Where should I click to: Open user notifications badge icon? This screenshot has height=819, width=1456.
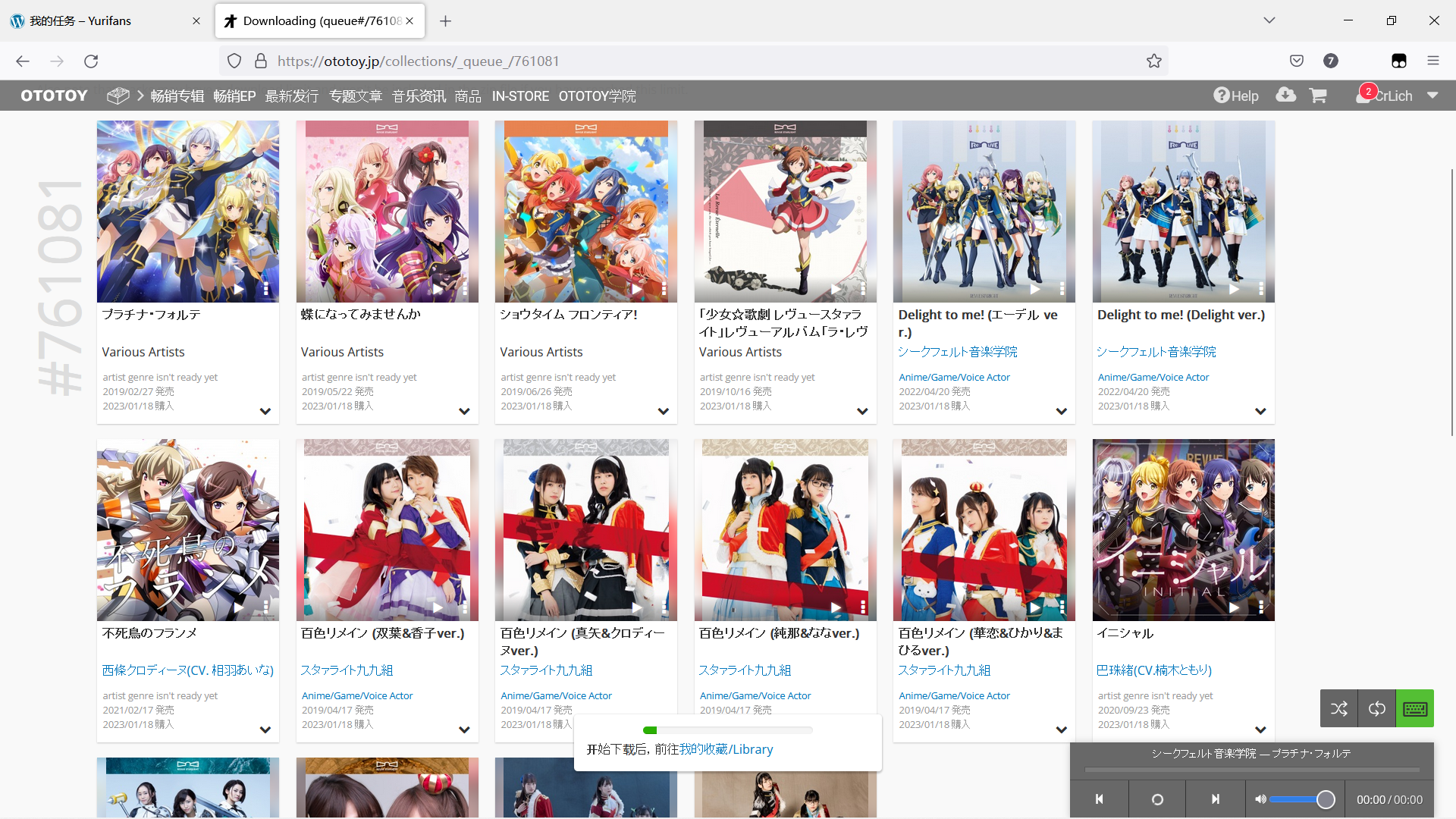tap(1367, 92)
